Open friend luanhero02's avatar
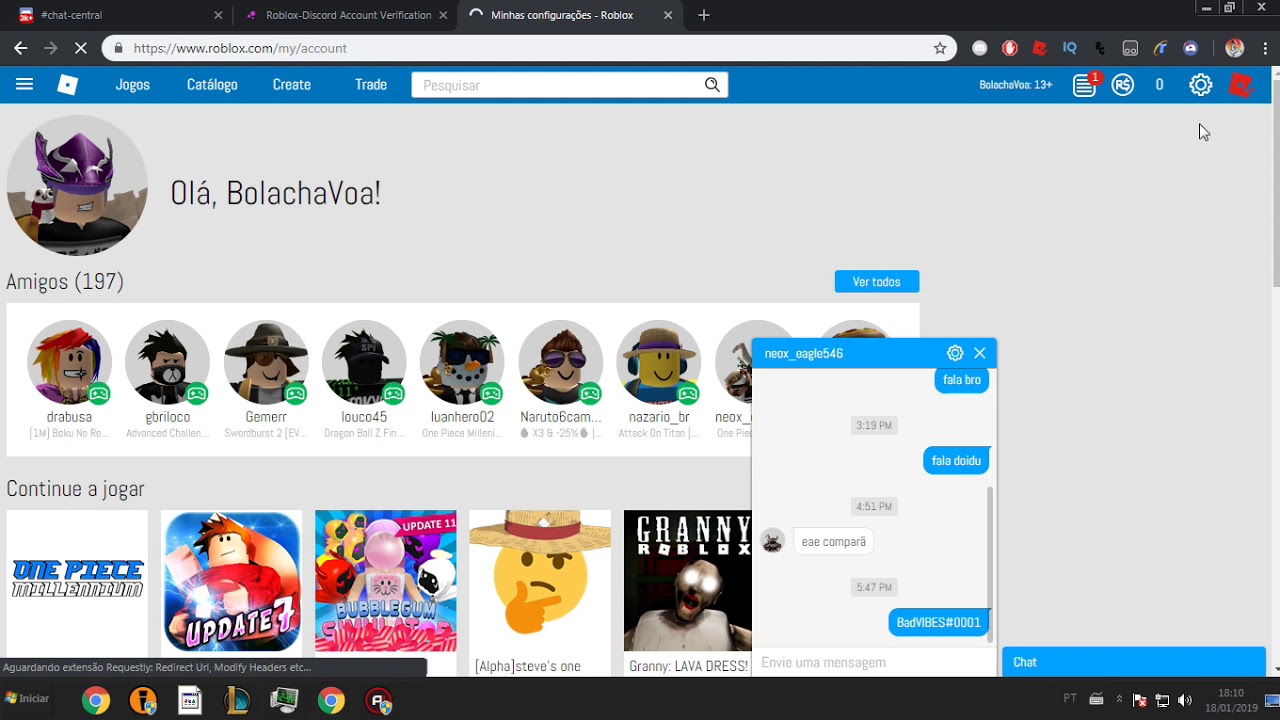The height and width of the screenshot is (720, 1280). coord(462,362)
